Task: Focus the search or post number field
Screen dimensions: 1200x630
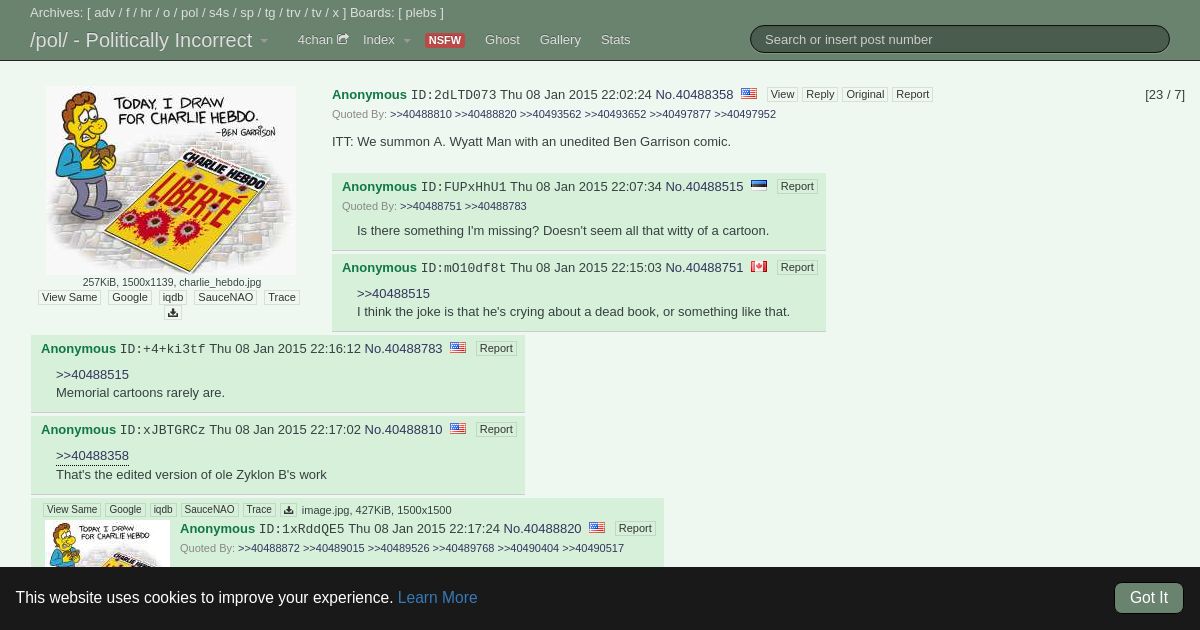Action: point(959,39)
